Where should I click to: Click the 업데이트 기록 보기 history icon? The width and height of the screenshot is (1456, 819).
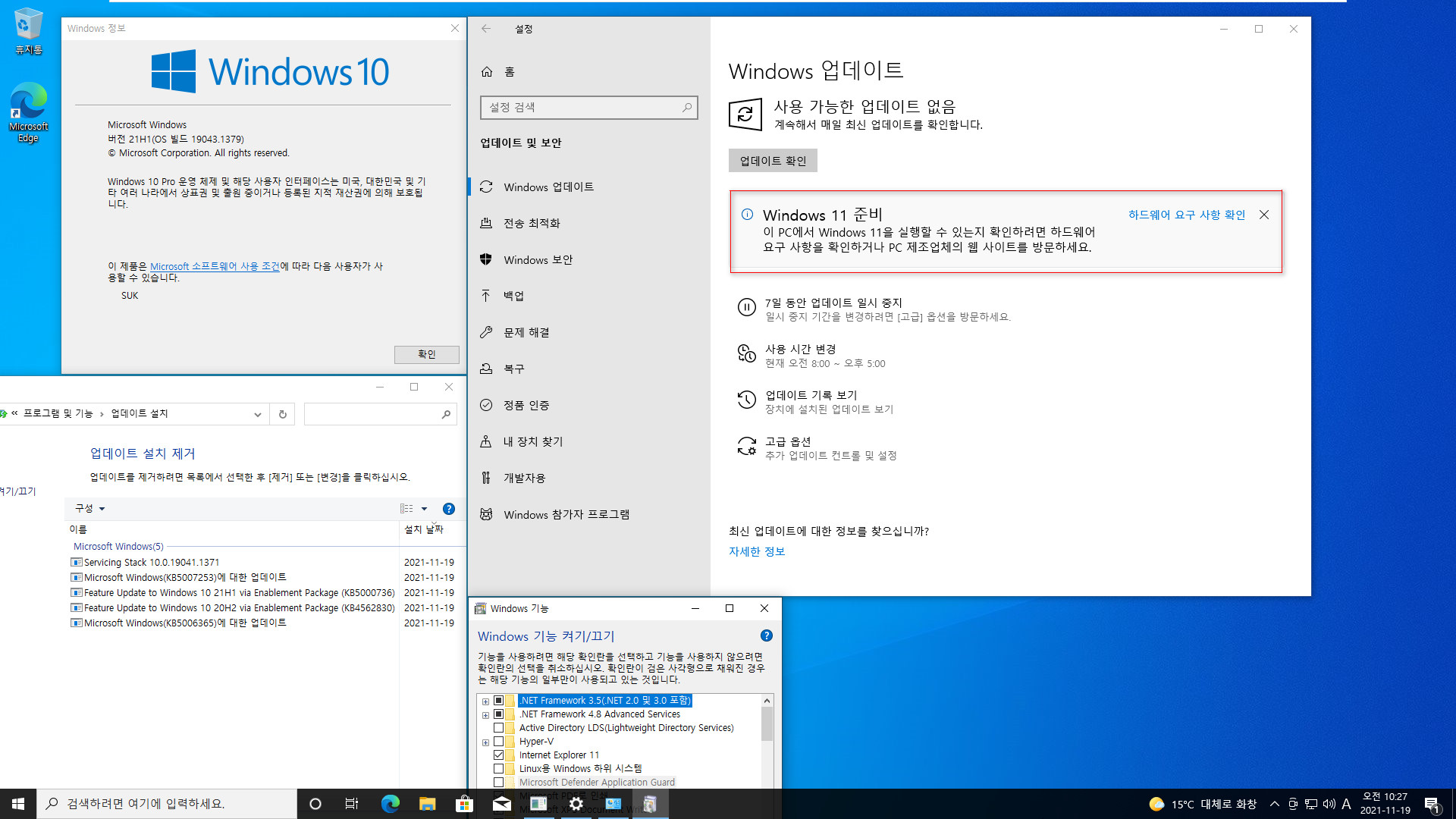[746, 400]
